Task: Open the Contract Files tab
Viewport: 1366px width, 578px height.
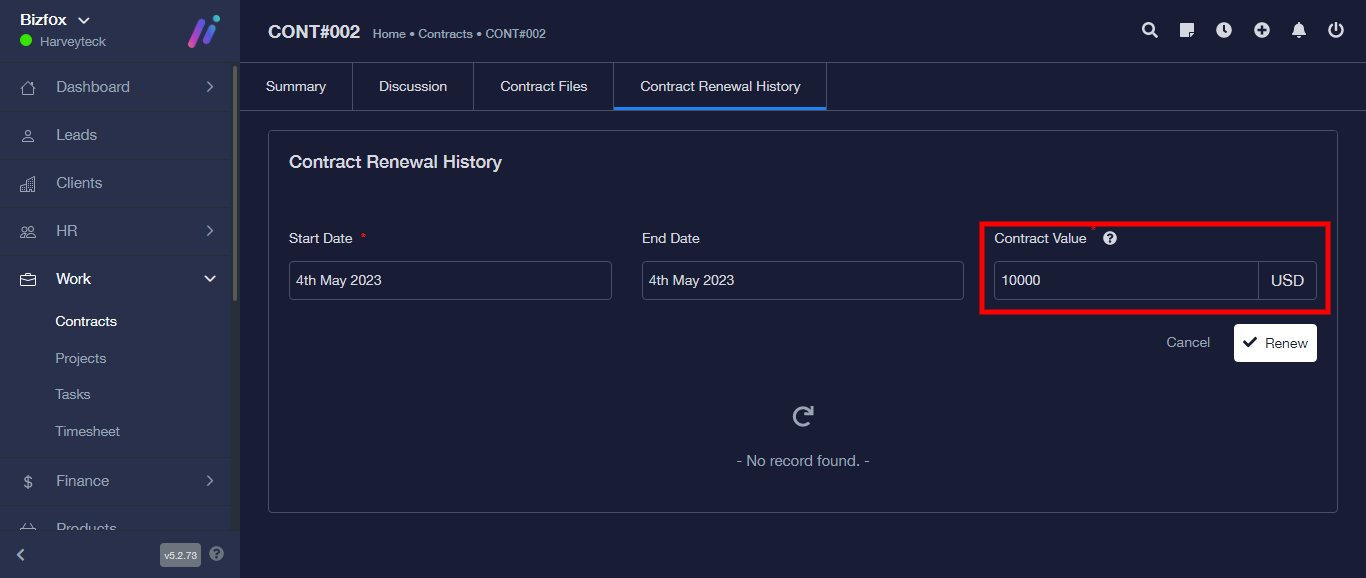Action: [543, 87]
